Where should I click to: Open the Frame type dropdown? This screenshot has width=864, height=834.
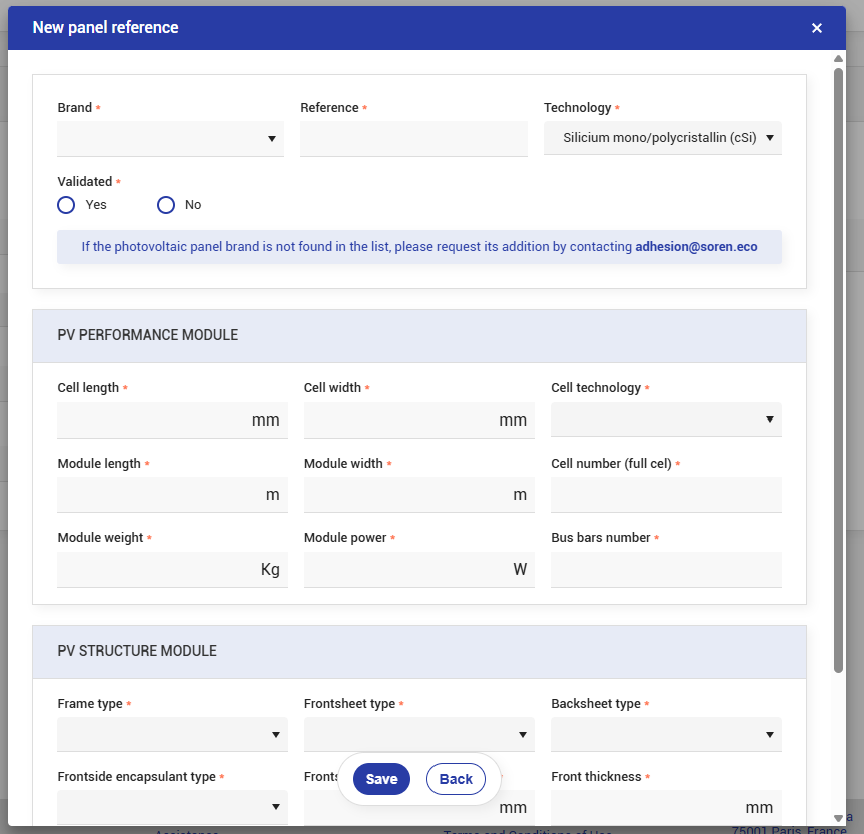(x=172, y=735)
